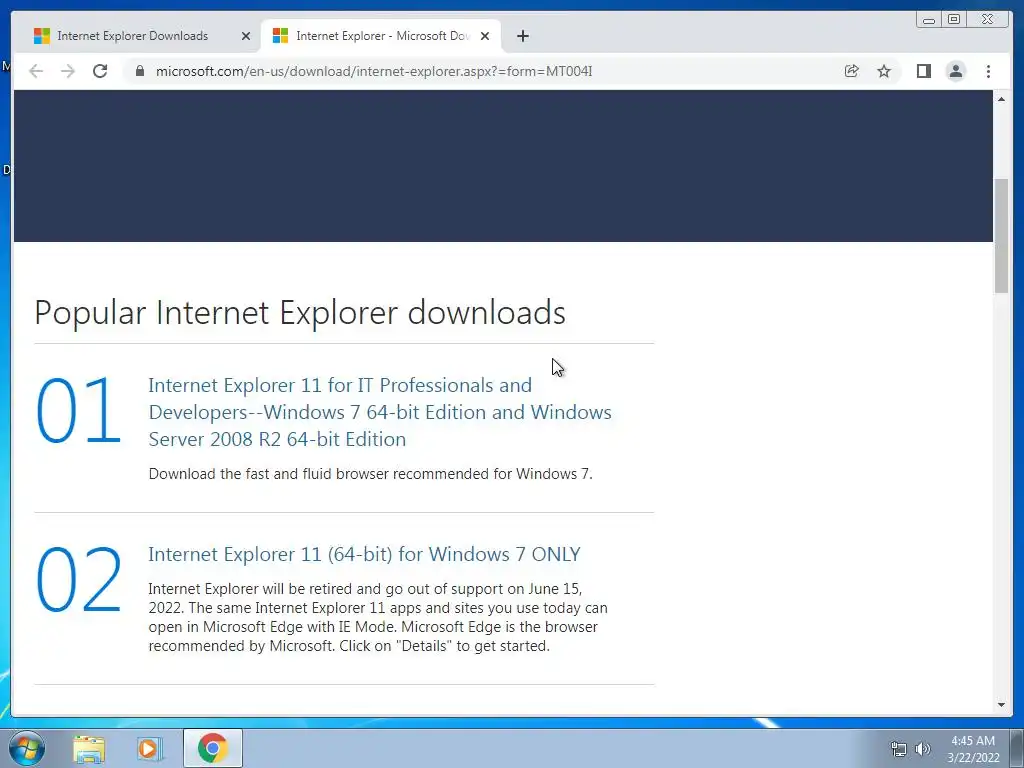
Task: Launch Windows Media Player from taskbar
Action: [x=150, y=748]
